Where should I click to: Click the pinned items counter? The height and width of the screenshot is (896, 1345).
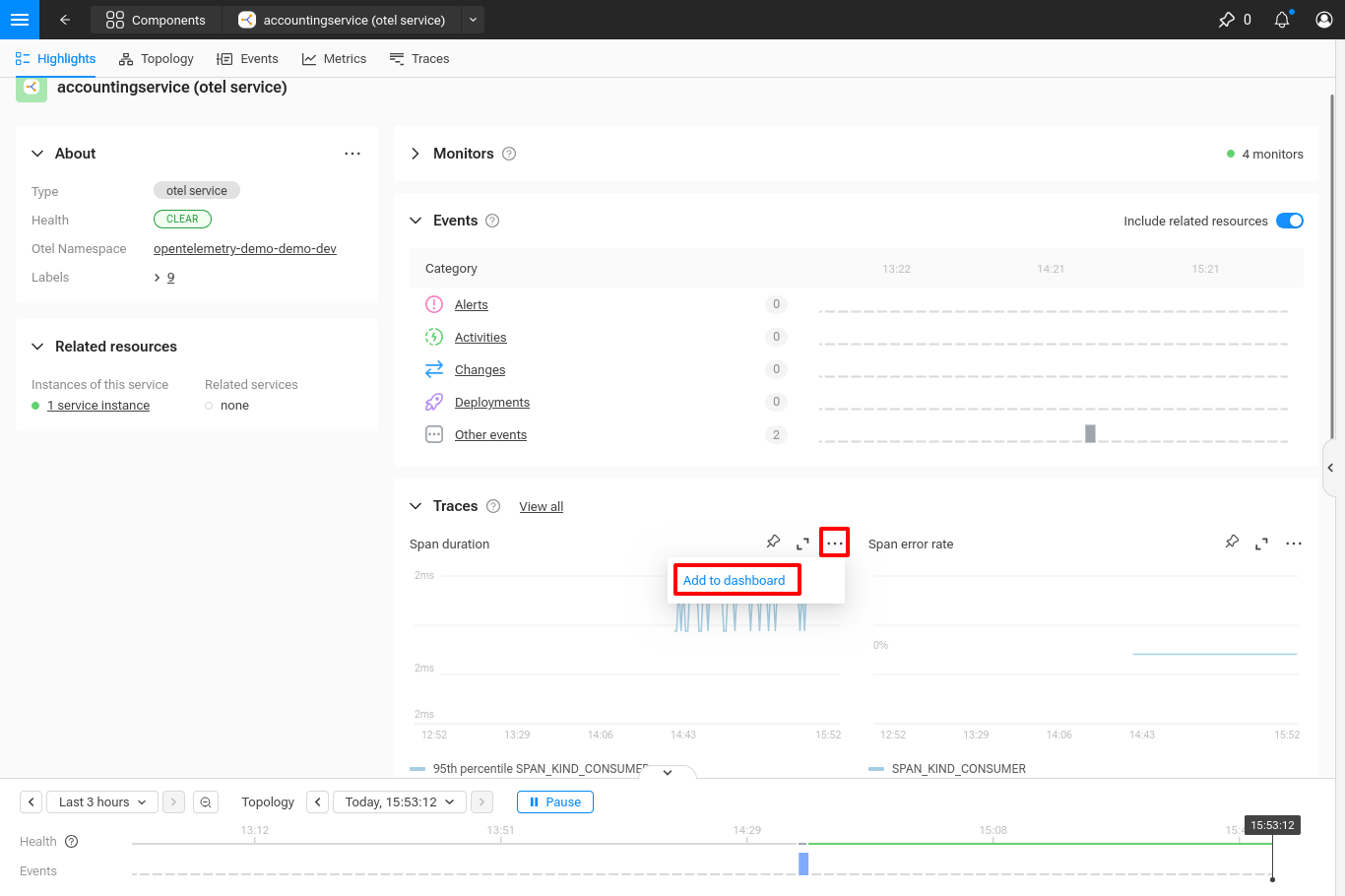point(1234,19)
